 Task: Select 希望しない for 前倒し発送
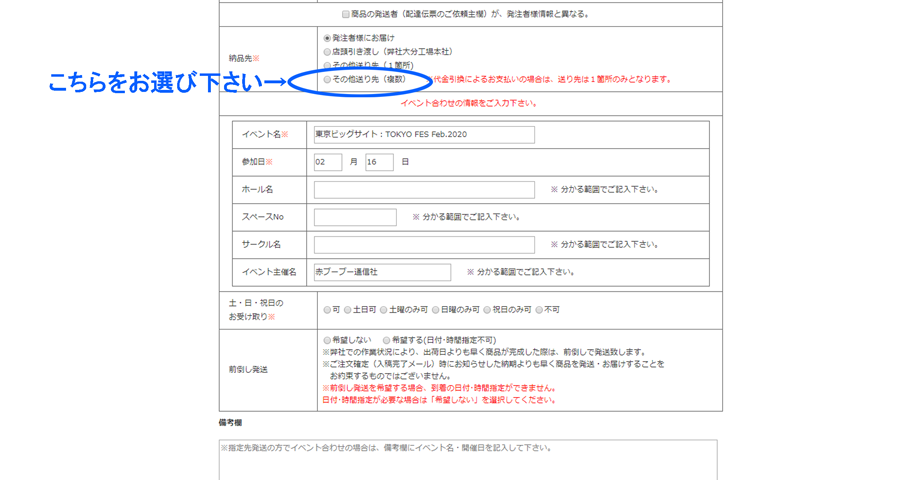tap(327, 341)
